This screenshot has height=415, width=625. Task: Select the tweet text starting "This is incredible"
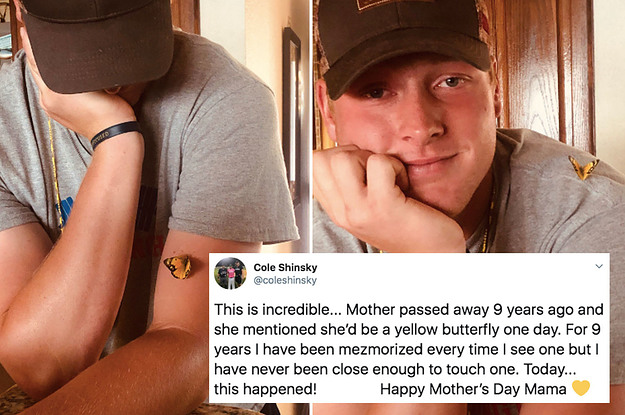pyautogui.click(x=409, y=349)
